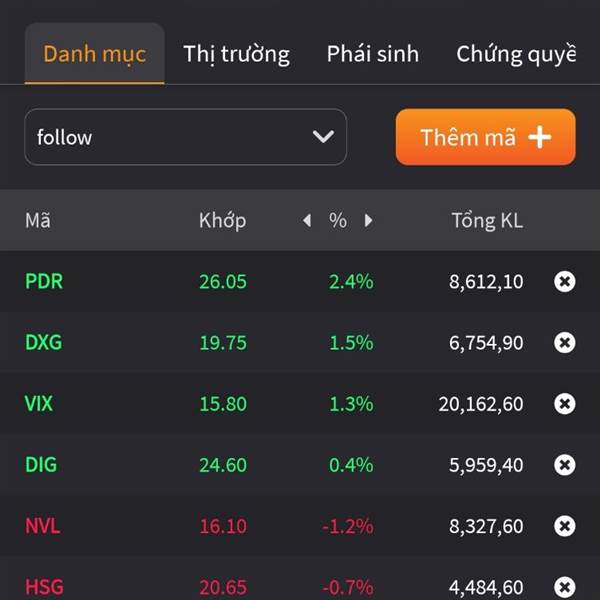Image resolution: width=600 pixels, height=600 pixels.
Task: Go to the Danh mục tab
Action: [x=95, y=53]
